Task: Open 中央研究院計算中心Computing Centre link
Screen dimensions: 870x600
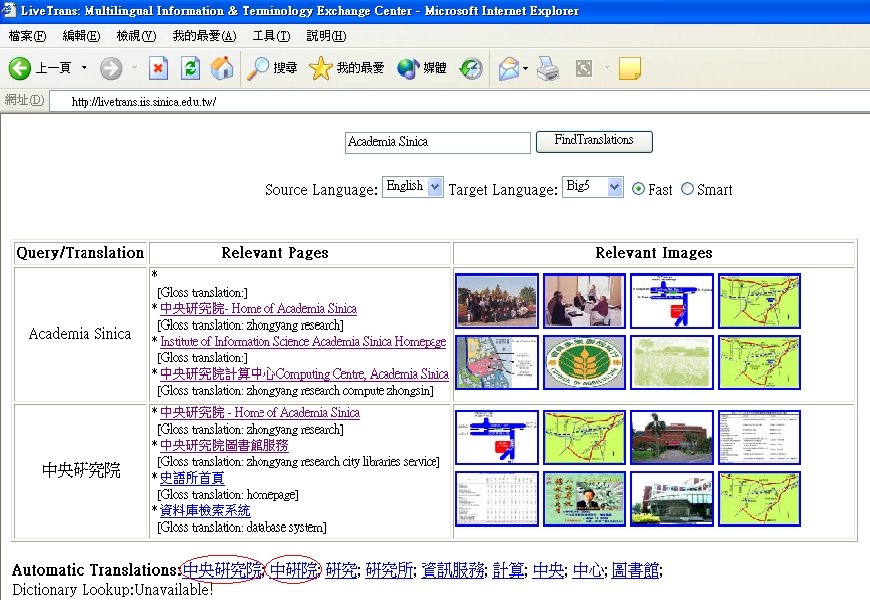Action: (304, 374)
